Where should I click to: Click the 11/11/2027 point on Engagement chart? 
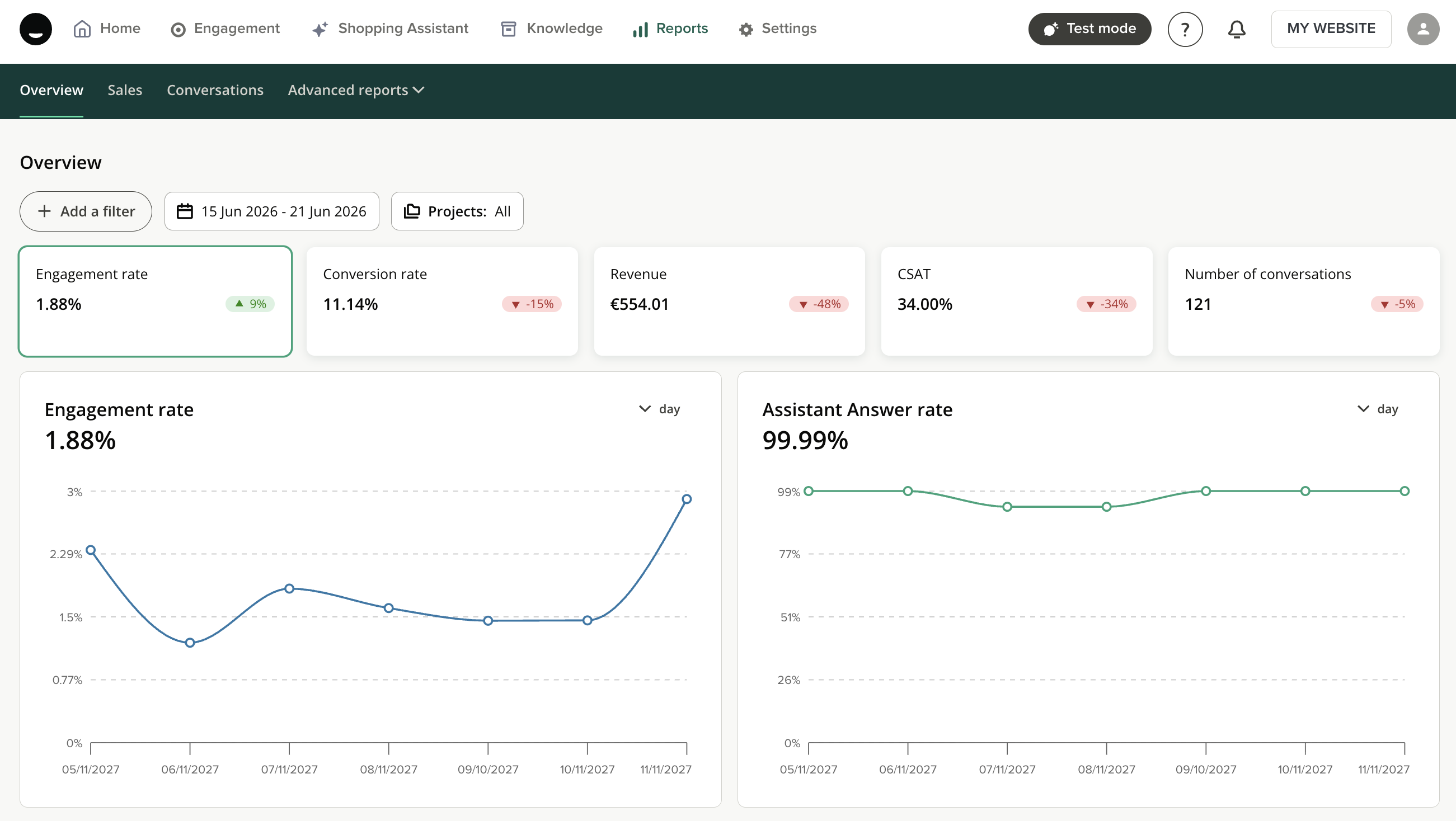(x=686, y=499)
